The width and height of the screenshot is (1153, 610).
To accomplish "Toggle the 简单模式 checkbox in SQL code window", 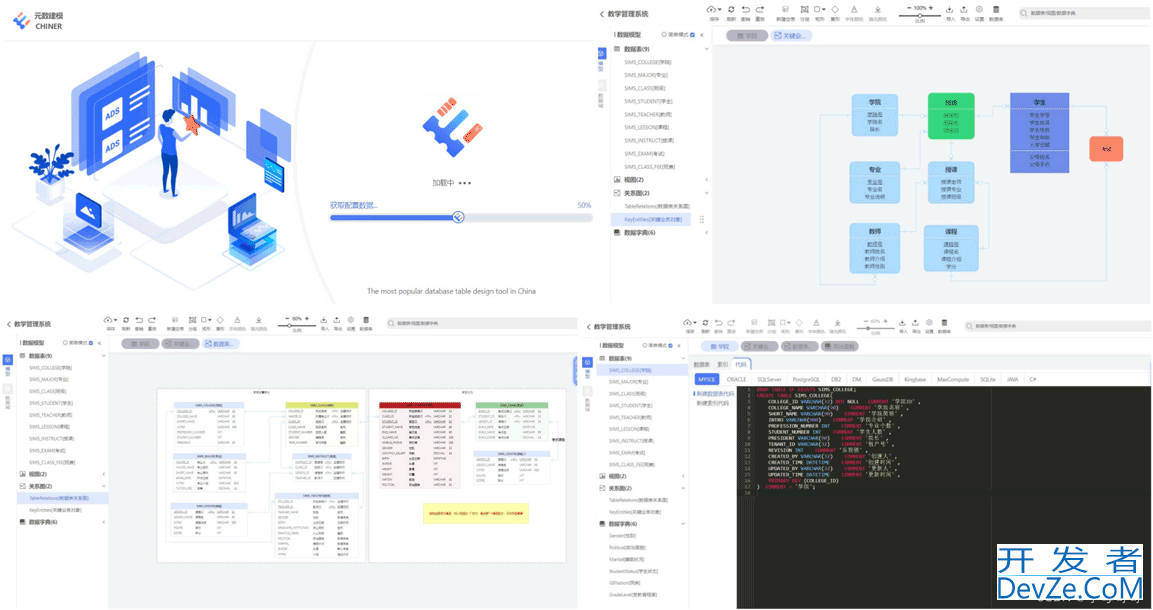I will pos(672,345).
